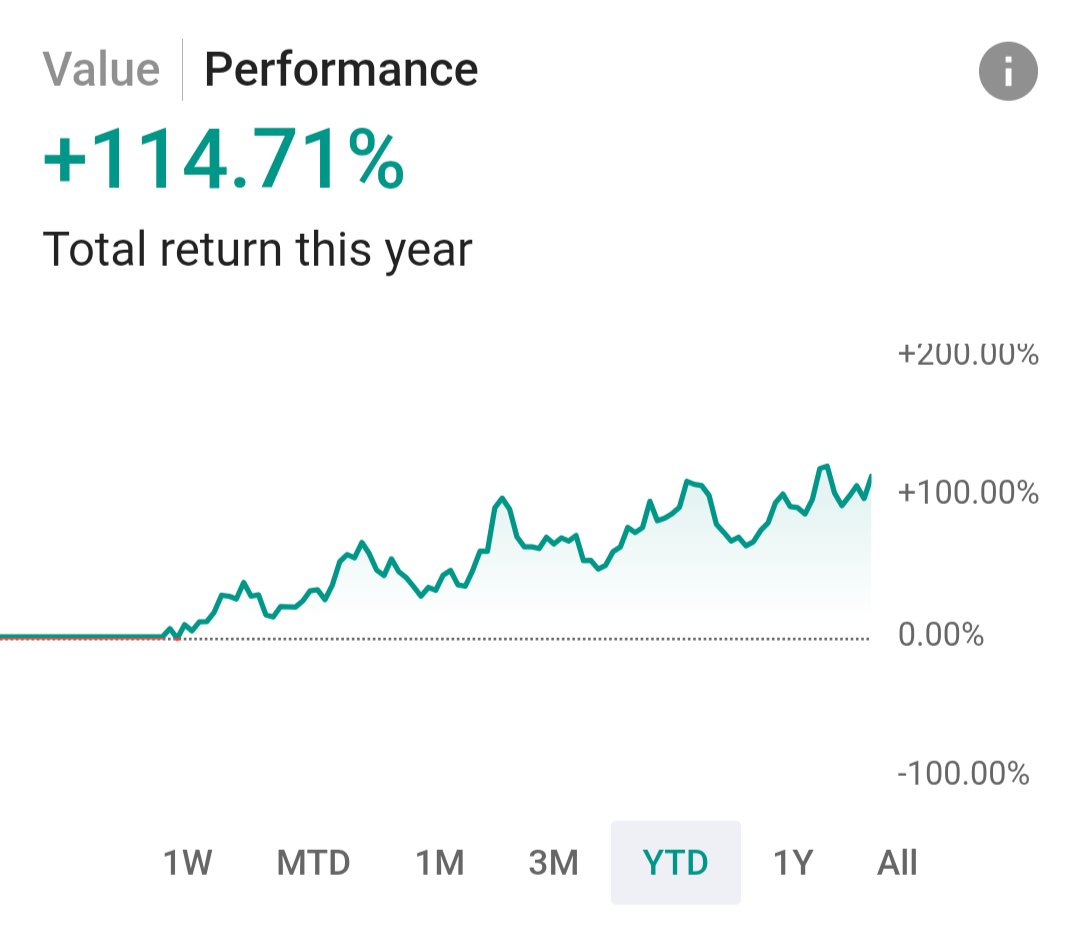Tap the "Total return this year" label
Screen dimensions: 1080x928
tap(257, 249)
